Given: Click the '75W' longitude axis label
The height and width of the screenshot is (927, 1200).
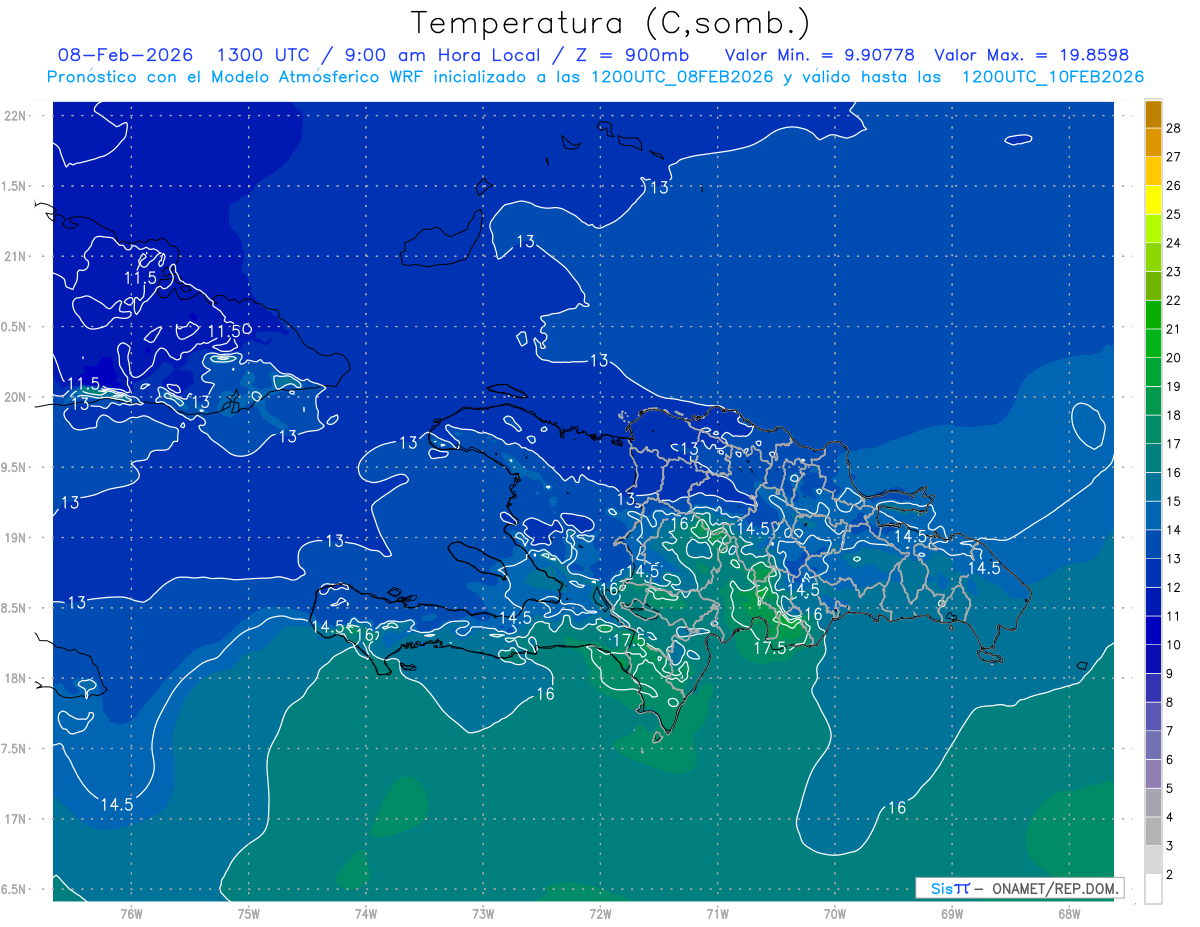Looking at the screenshot, I should tap(249, 913).
